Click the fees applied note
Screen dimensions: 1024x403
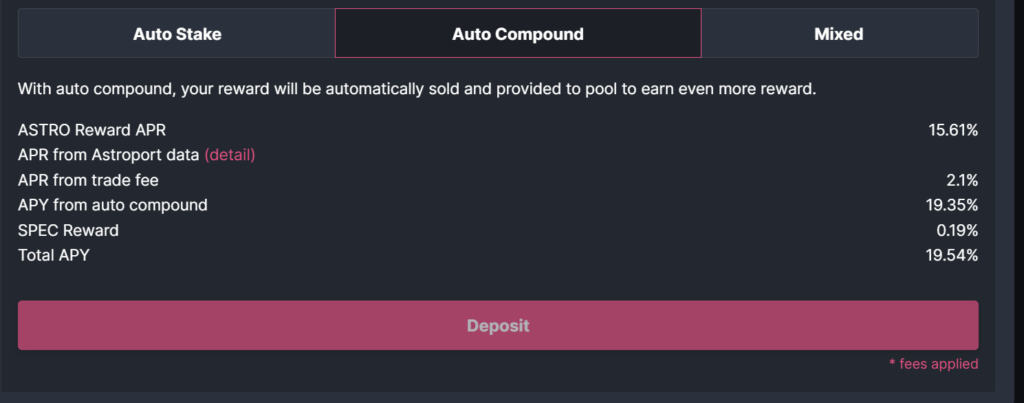pyautogui.click(x=938, y=364)
